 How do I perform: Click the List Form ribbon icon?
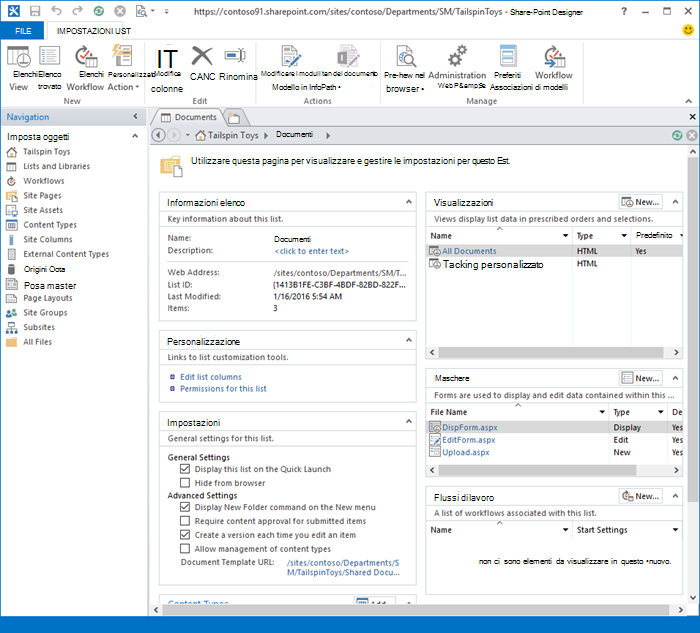pyautogui.click(x=49, y=56)
